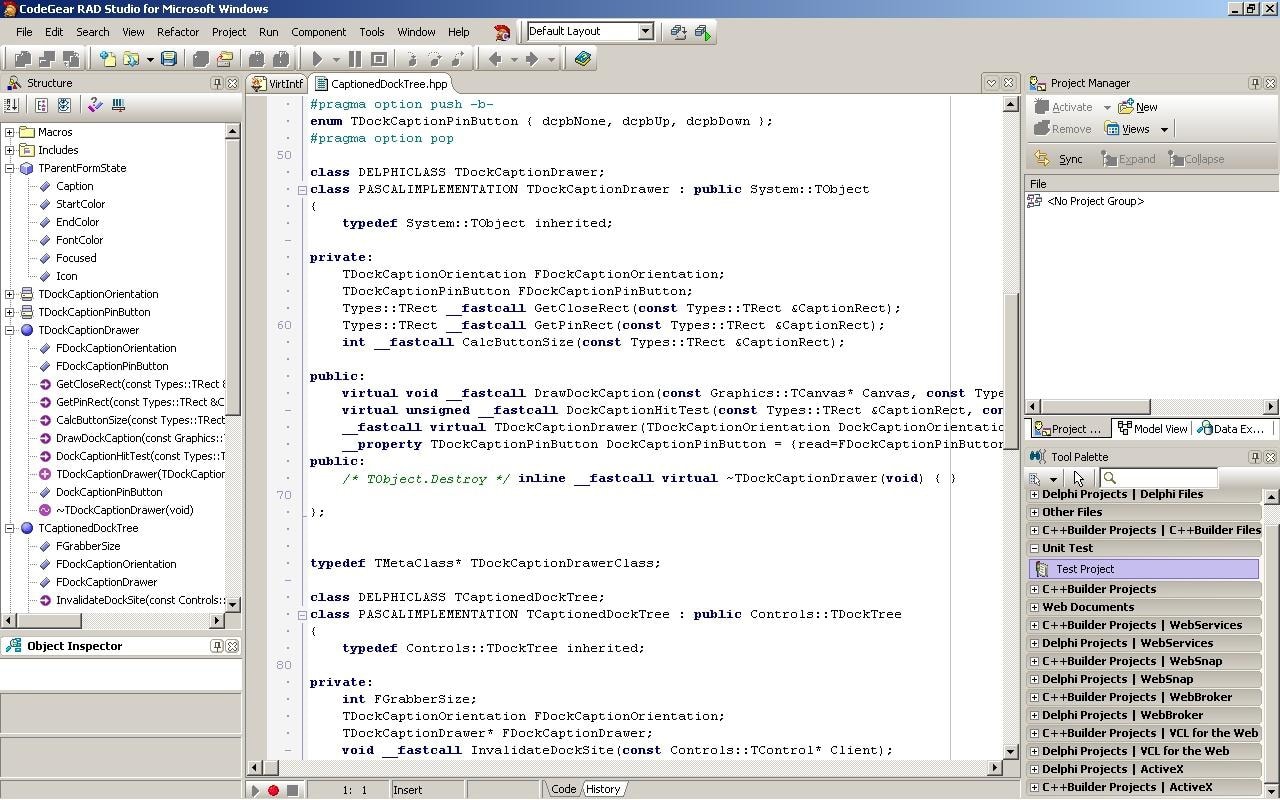The height and width of the screenshot is (800, 1280).
Task: Click the Save Desktop layout icon
Action: [679, 32]
